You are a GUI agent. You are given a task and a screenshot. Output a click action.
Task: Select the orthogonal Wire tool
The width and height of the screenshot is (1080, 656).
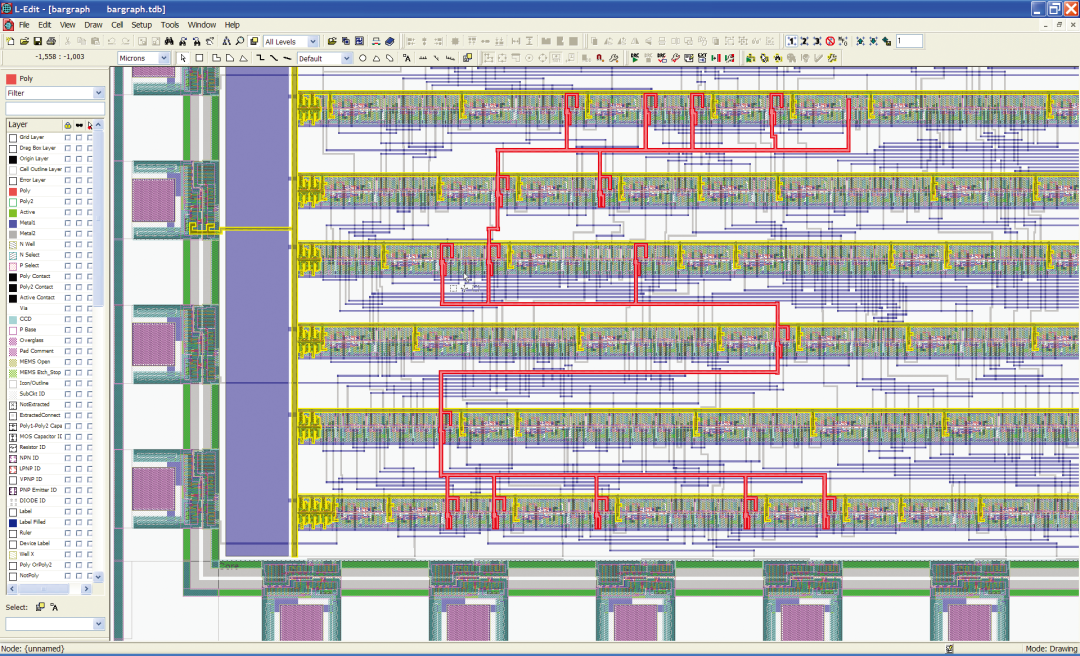(260, 59)
